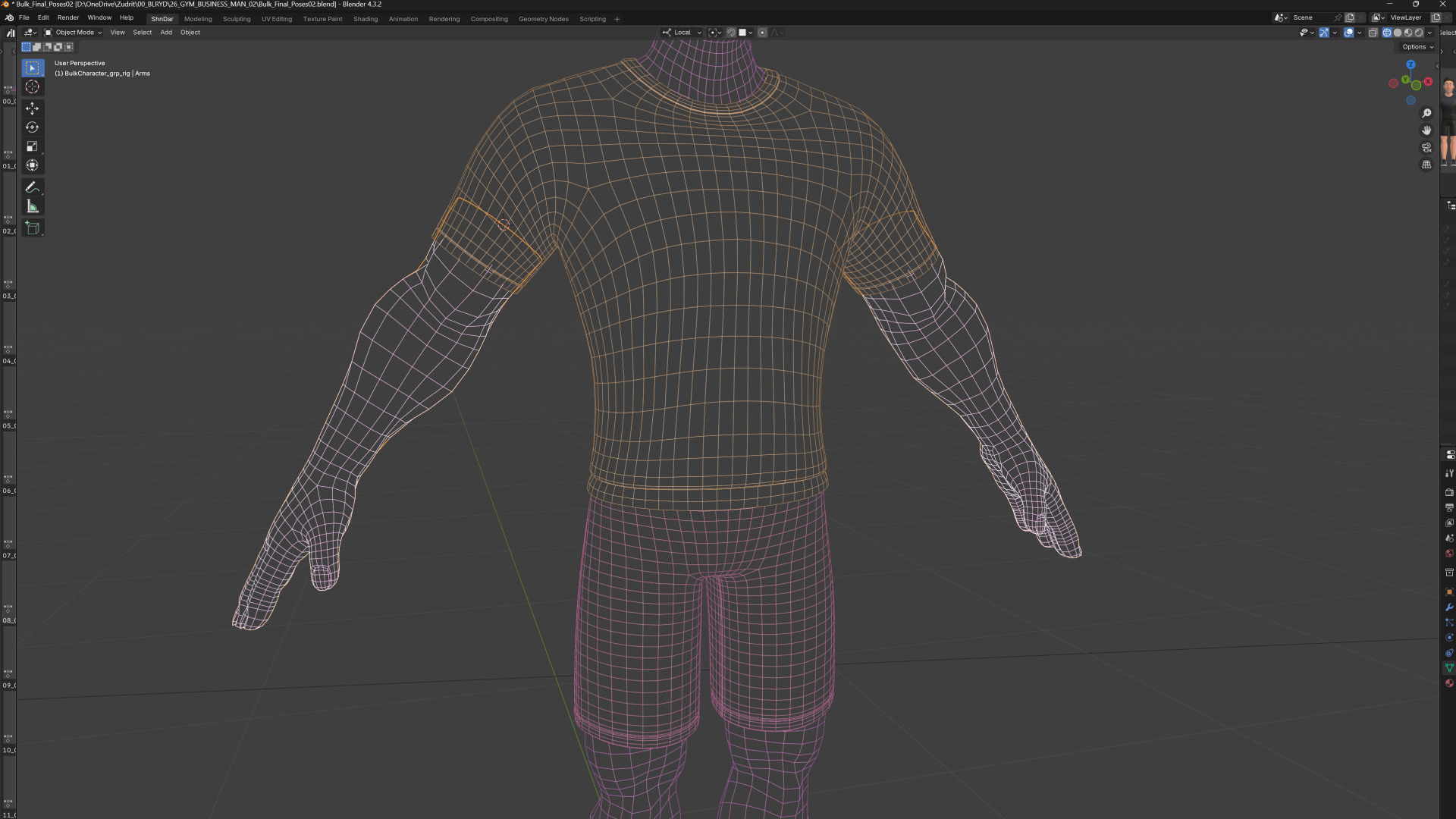Add a new workspace with plus
The height and width of the screenshot is (819, 1456).
click(617, 19)
